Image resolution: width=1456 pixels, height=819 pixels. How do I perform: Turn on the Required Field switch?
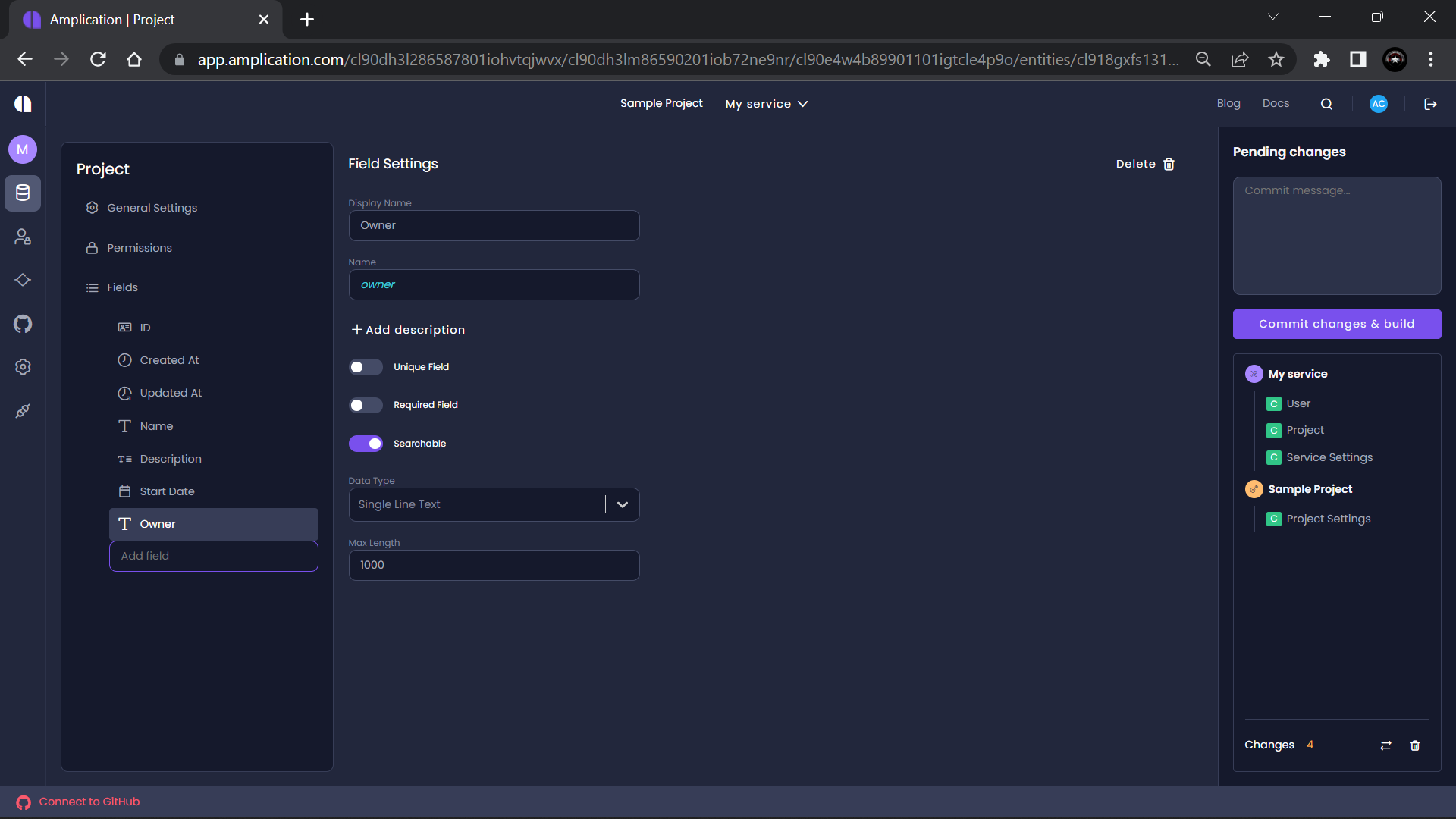click(x=366, y=405)
